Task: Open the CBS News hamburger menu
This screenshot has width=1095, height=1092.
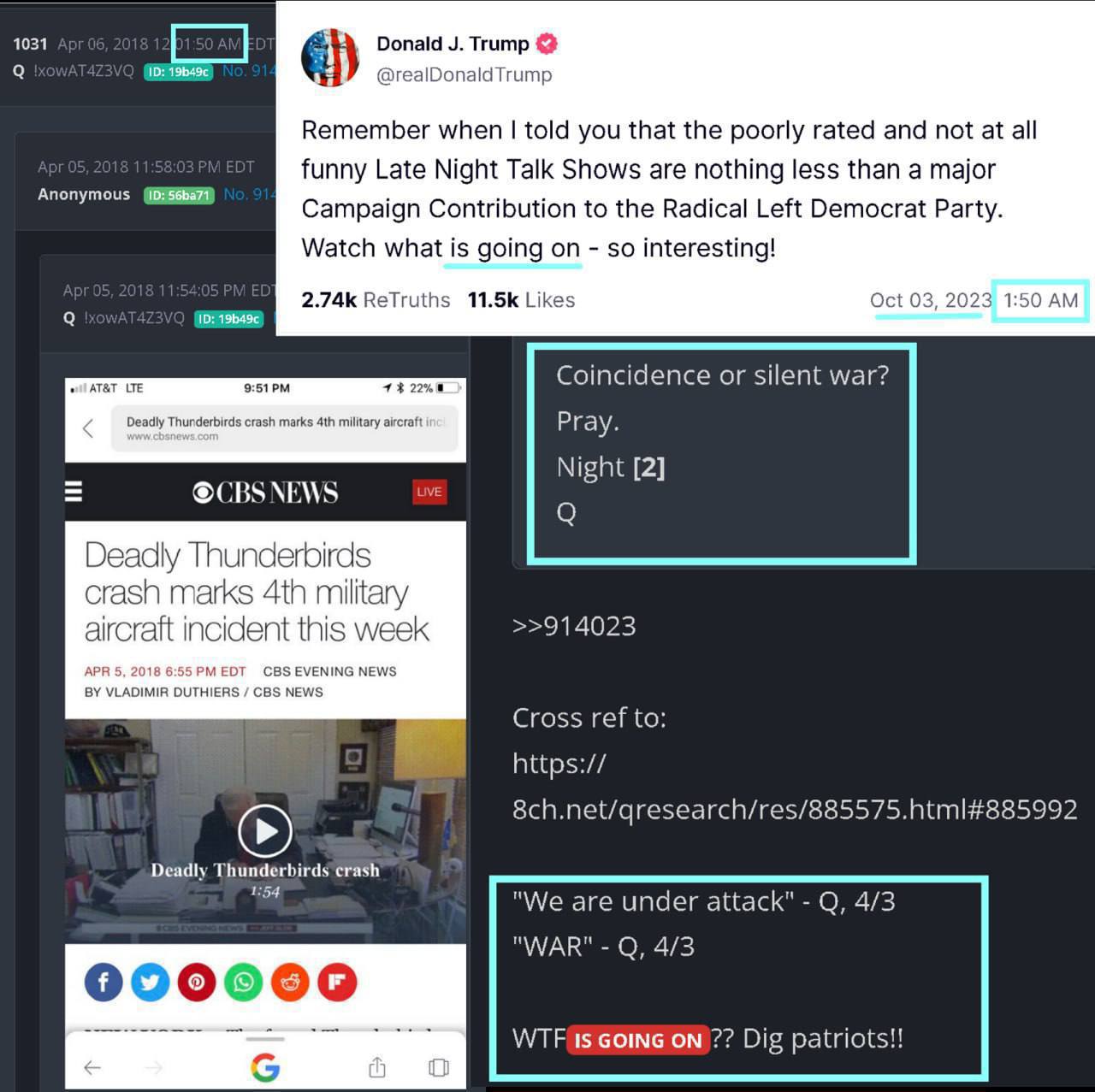Action: click(74, 492)
